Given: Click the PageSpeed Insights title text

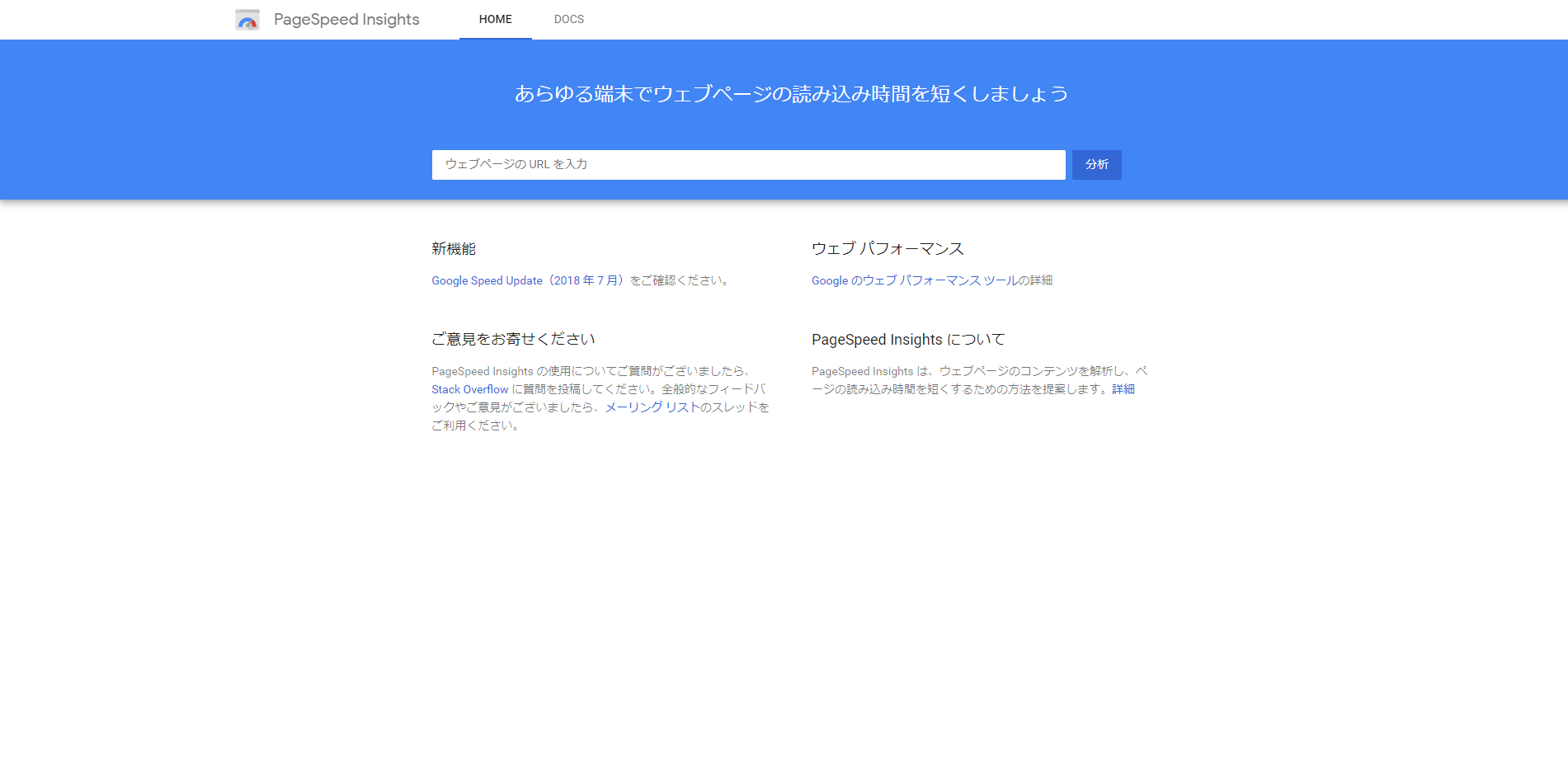Looking at the screenshot, I should pyautogui.click(x=346, y=20).
